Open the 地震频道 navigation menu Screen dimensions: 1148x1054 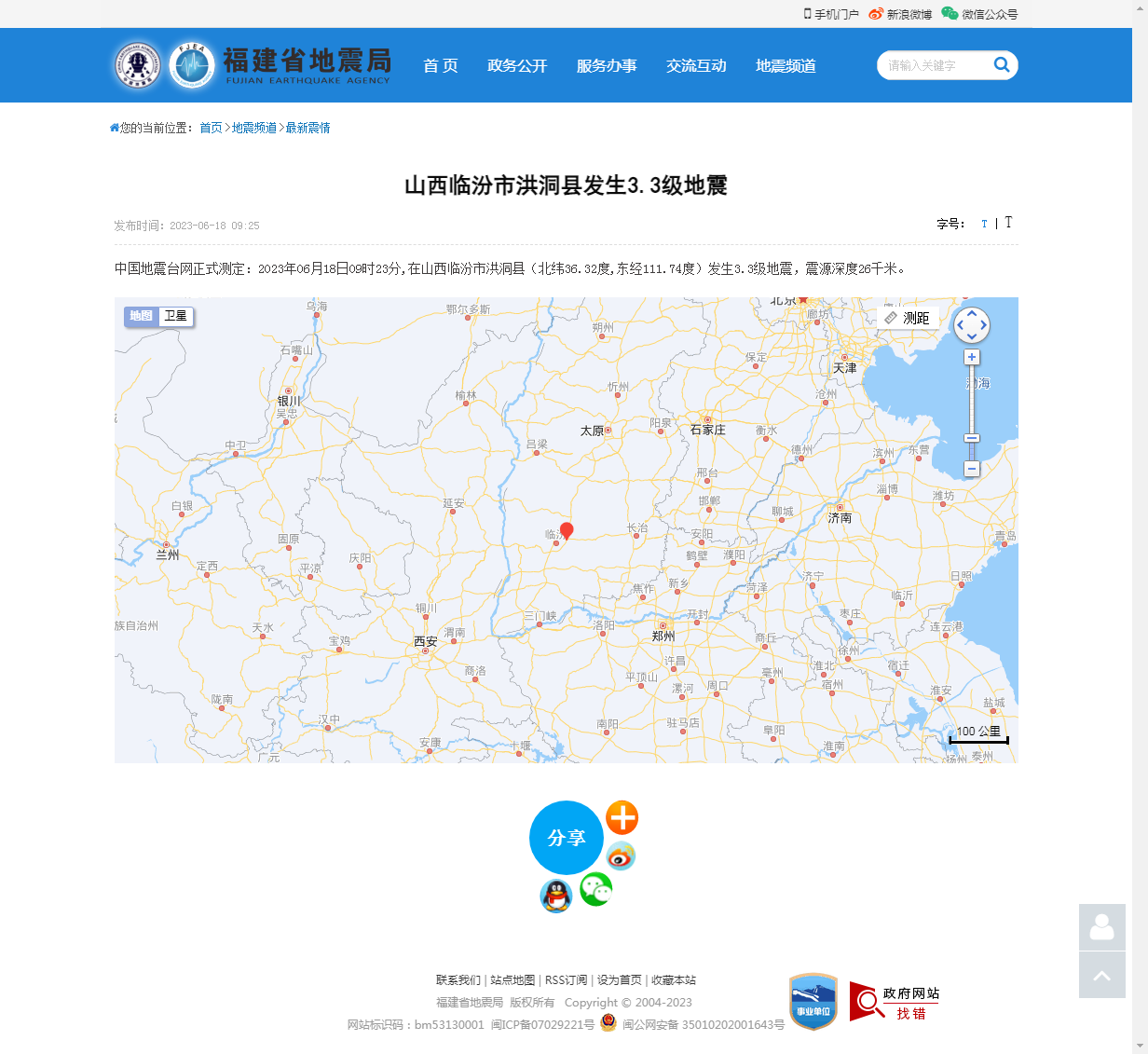click(x=785, y=65)
